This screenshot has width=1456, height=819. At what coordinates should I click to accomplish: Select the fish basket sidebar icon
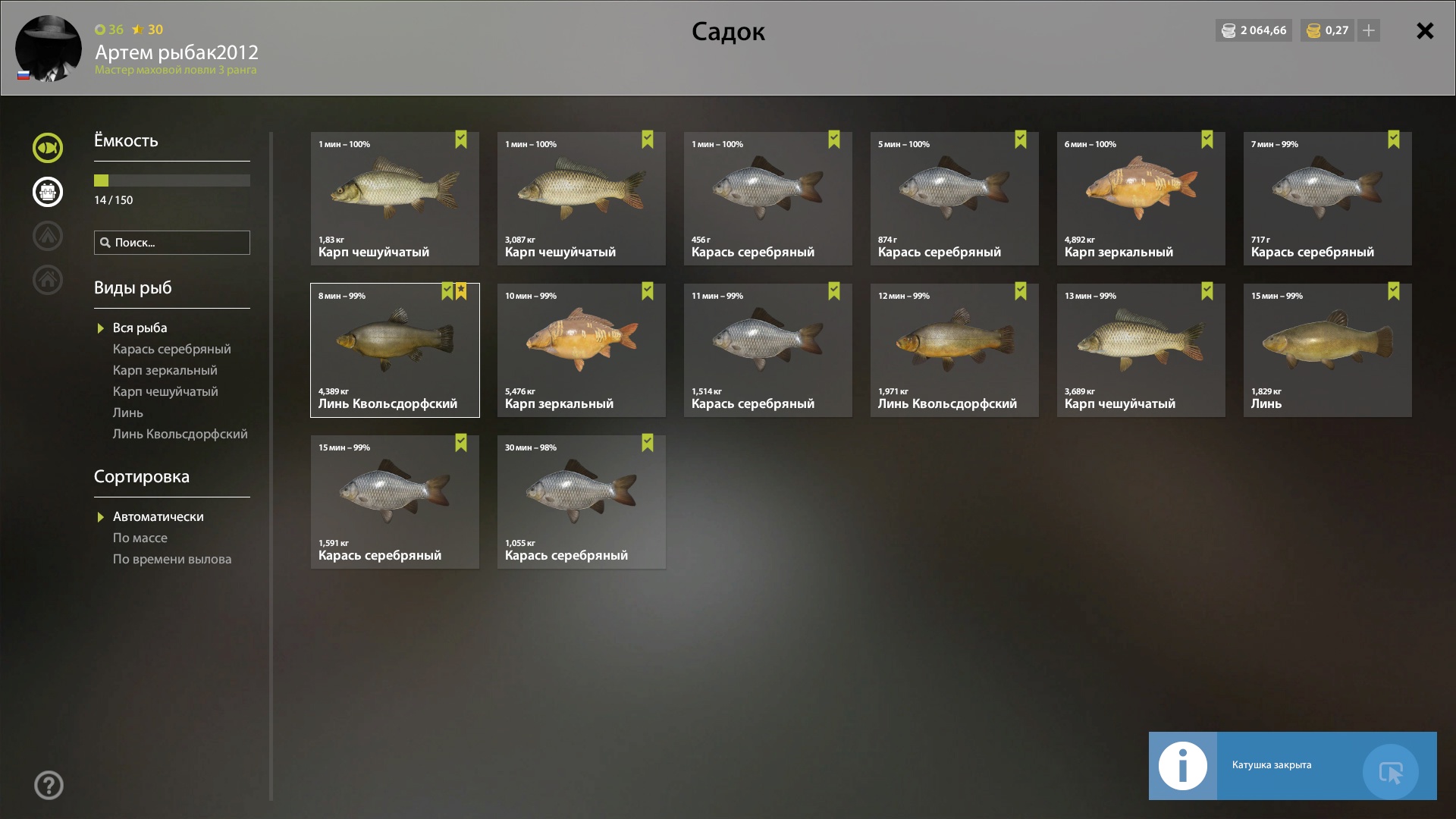pos(48,192)
